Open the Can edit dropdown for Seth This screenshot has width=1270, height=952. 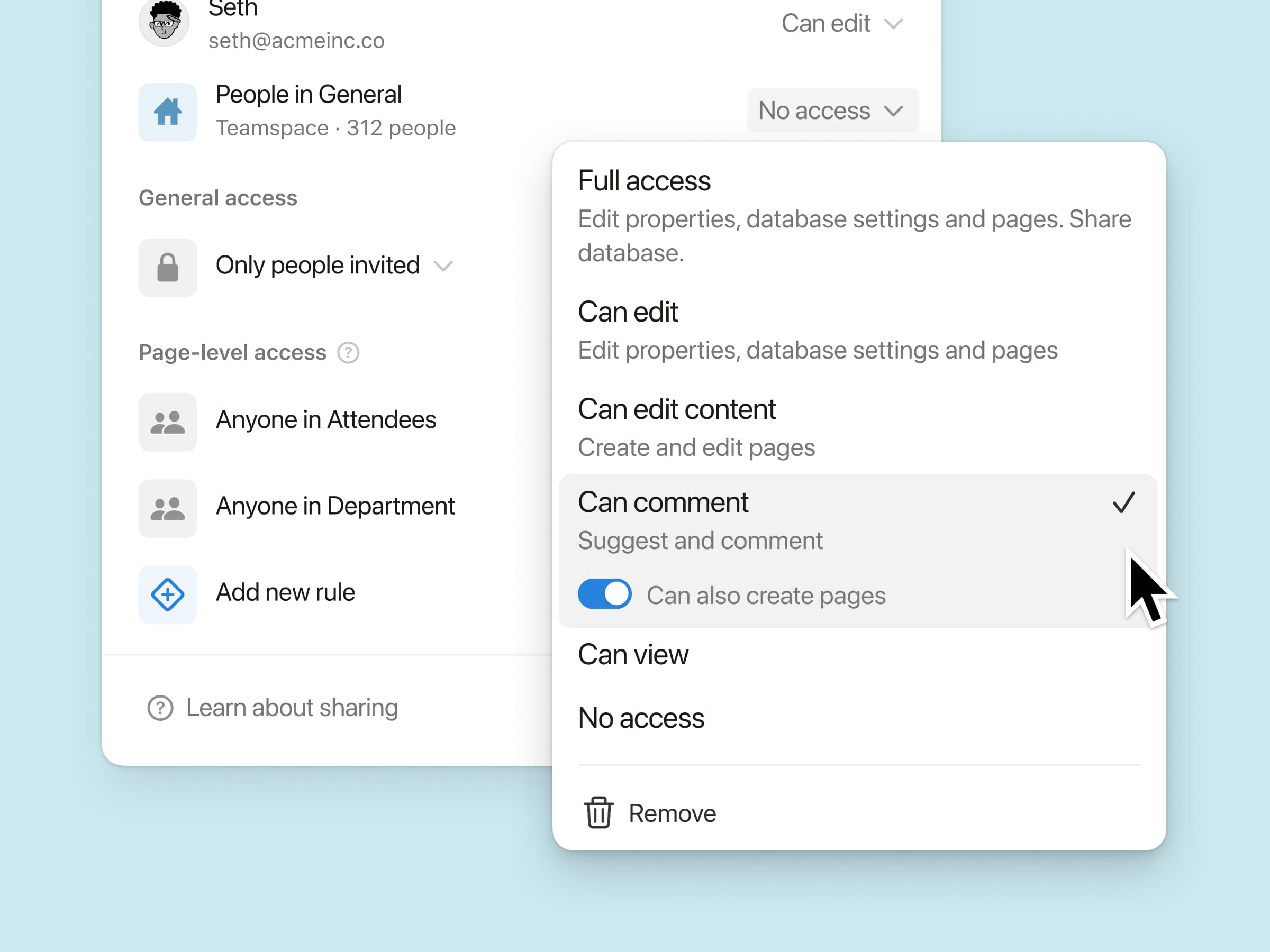click(x=842, y=23)
